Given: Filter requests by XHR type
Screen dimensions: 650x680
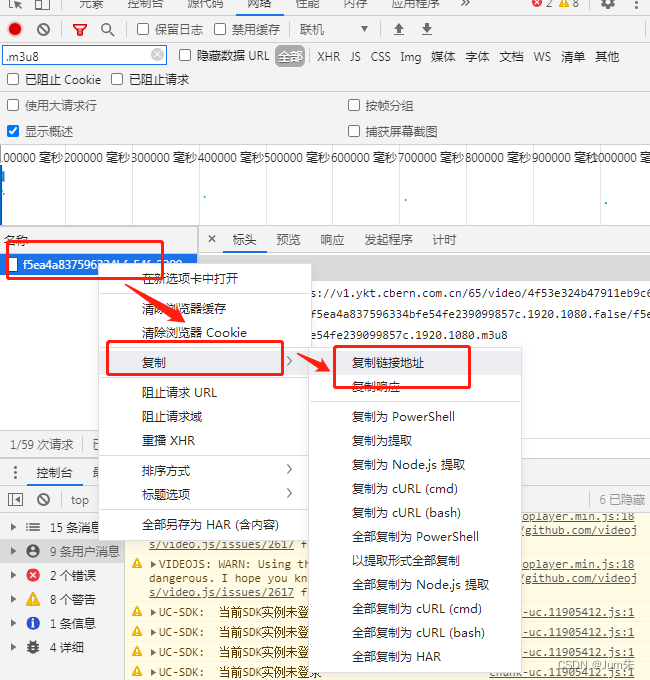Looking at the screenshot, I should coord(328,57).
